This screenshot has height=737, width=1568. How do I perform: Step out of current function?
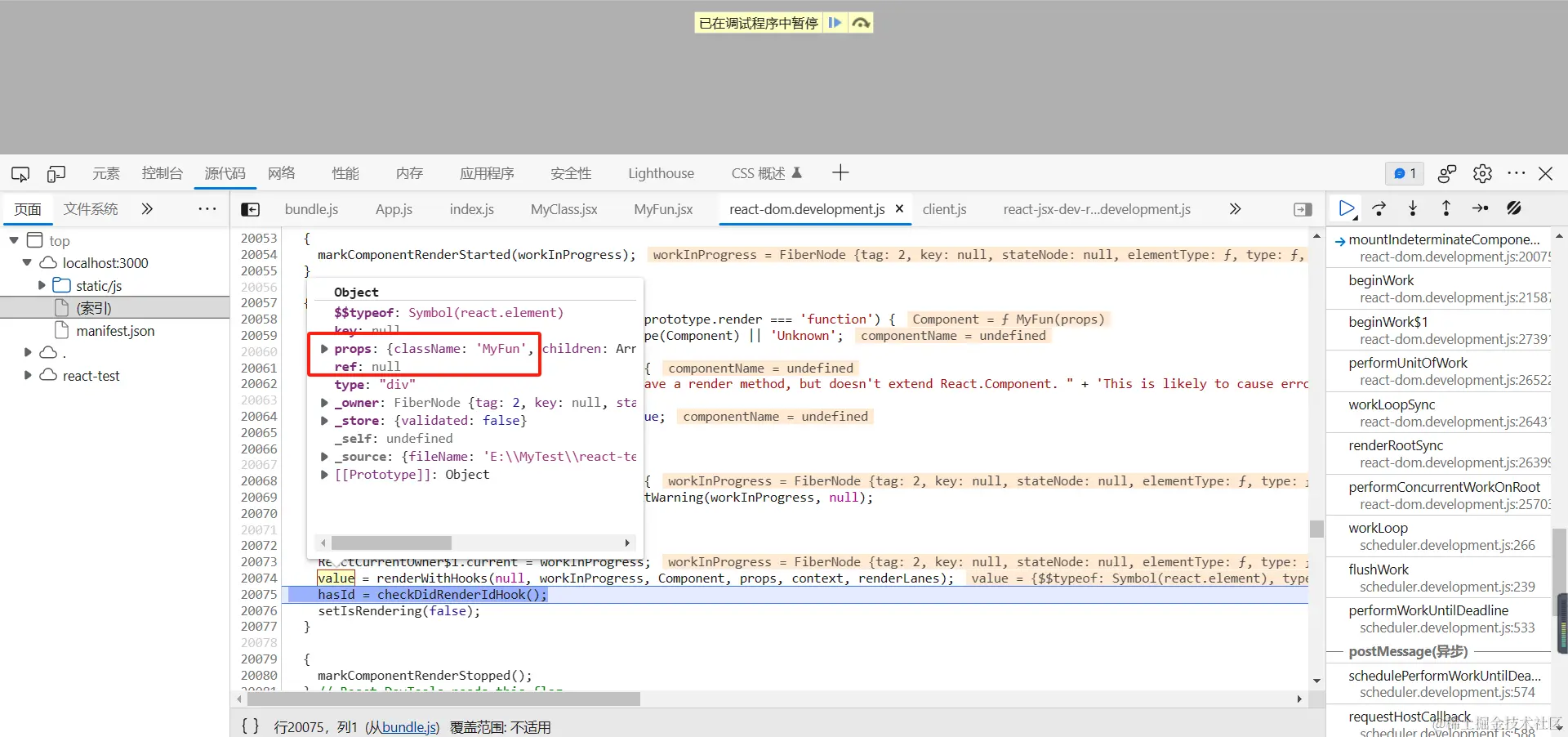pos(1446,209)
